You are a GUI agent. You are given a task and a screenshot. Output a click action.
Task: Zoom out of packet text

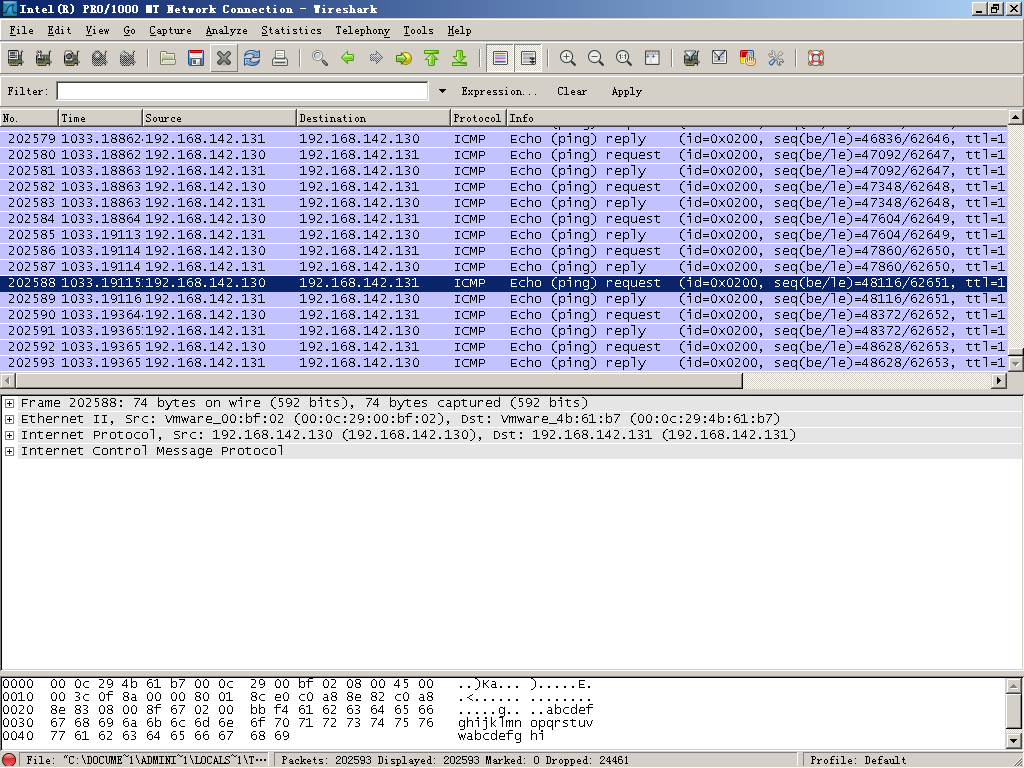click(596, 58)
